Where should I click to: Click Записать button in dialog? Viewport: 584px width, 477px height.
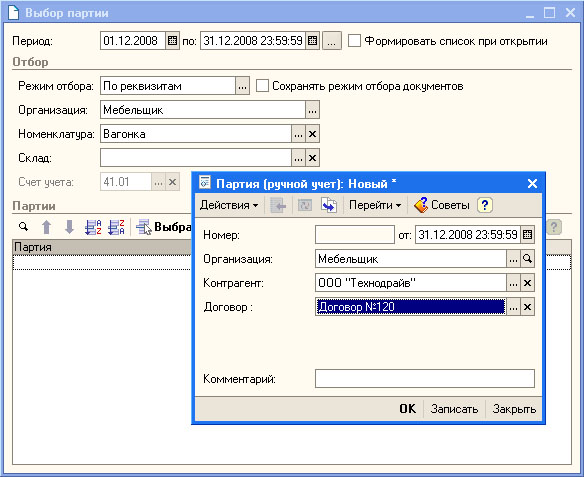(454, 409)
